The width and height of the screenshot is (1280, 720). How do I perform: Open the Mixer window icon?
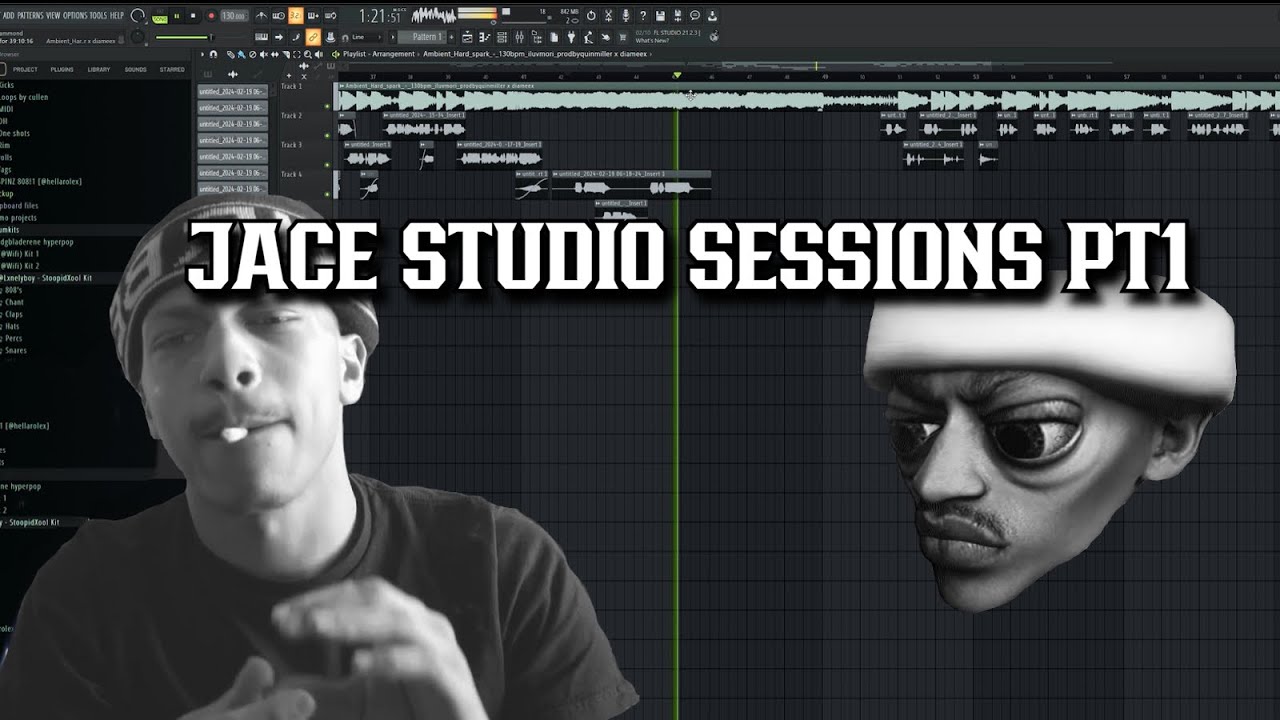(519, 37)
